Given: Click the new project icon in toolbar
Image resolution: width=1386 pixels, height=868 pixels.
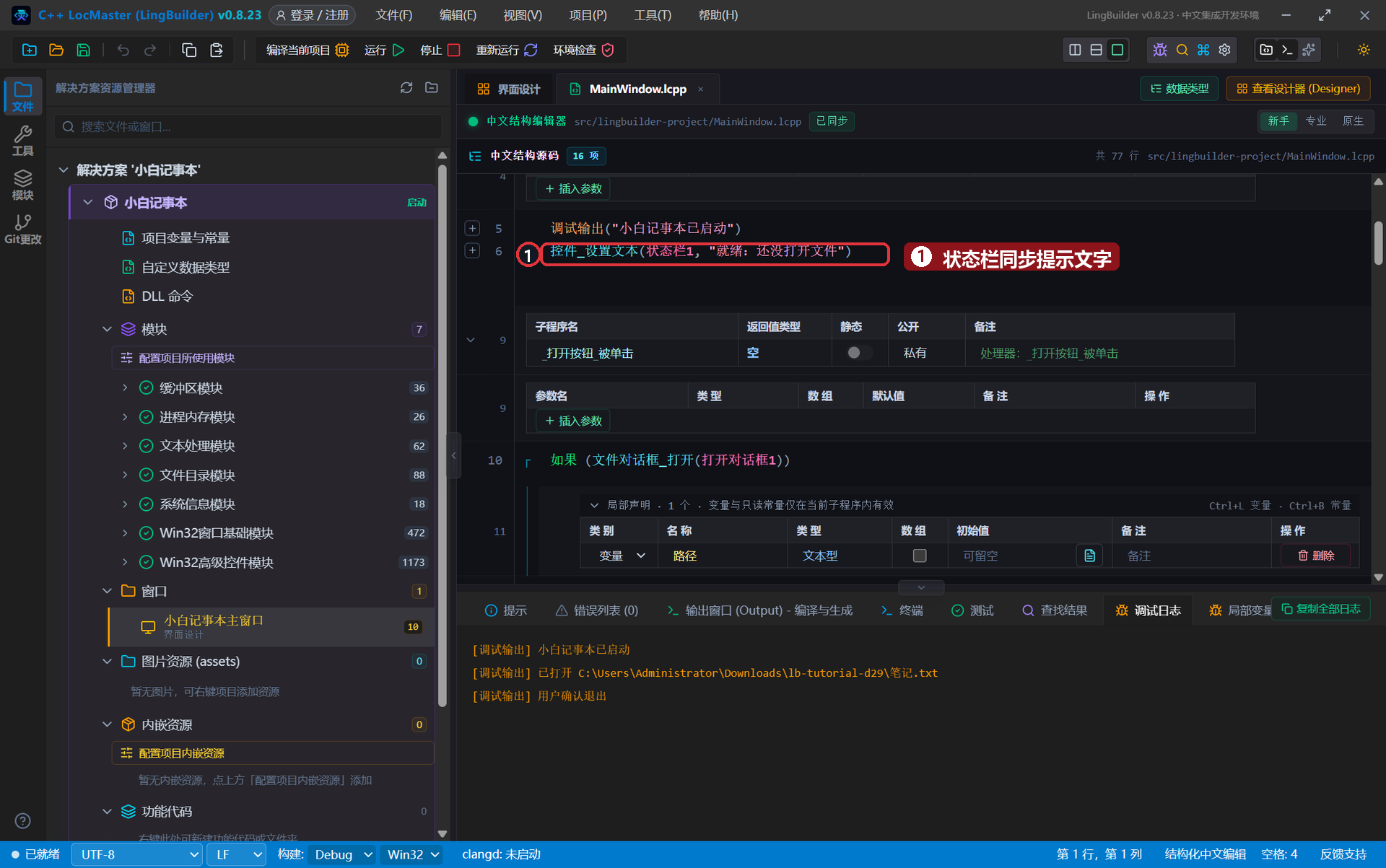Looking at the screenshot, I should 30,50.
